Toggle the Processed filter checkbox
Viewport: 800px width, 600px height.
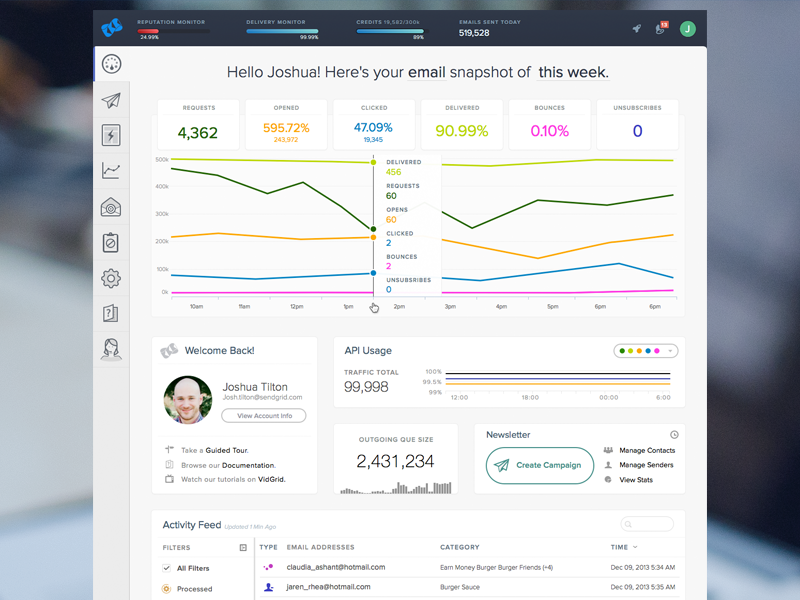coord(167,589)
